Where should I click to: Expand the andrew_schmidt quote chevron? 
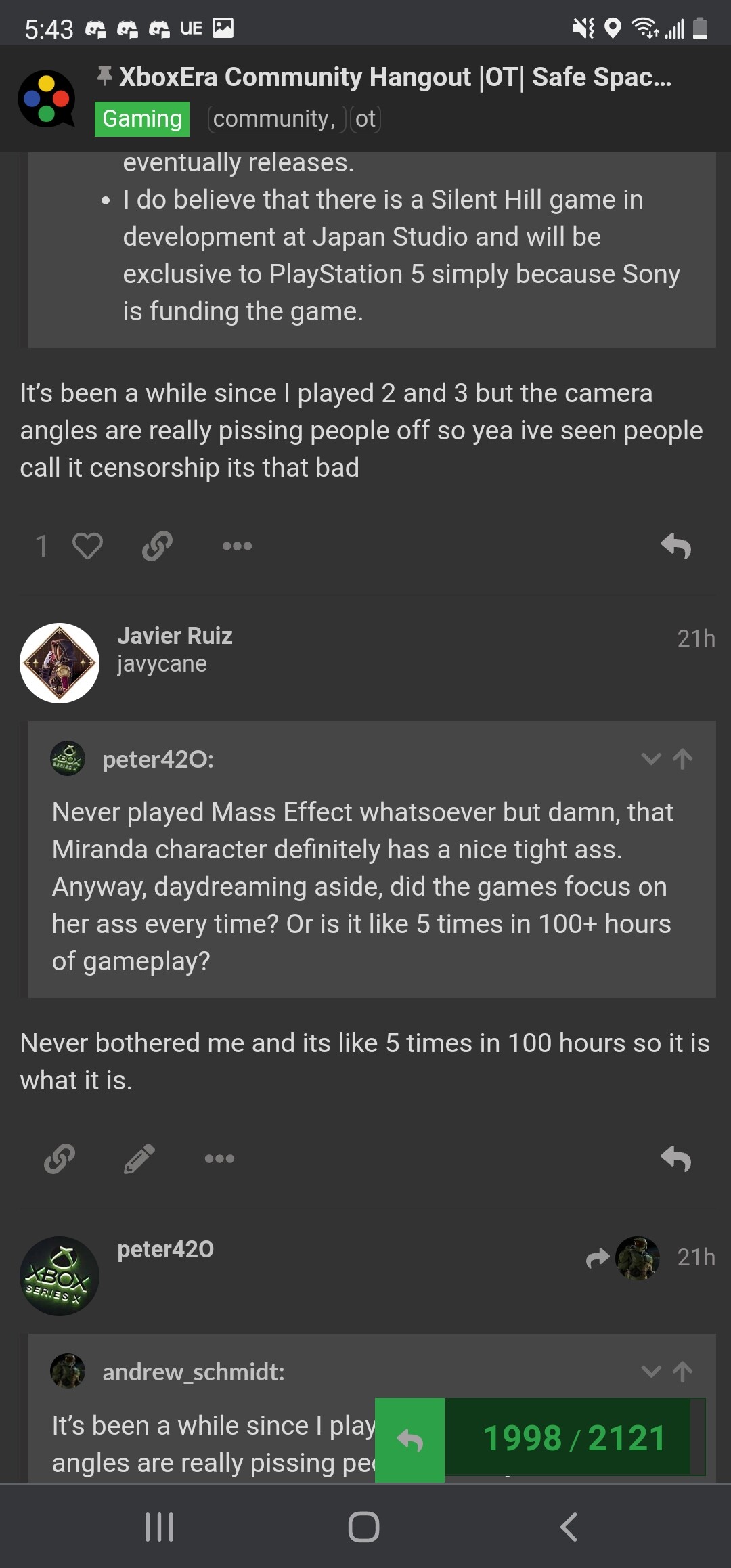click(651, 1372)
